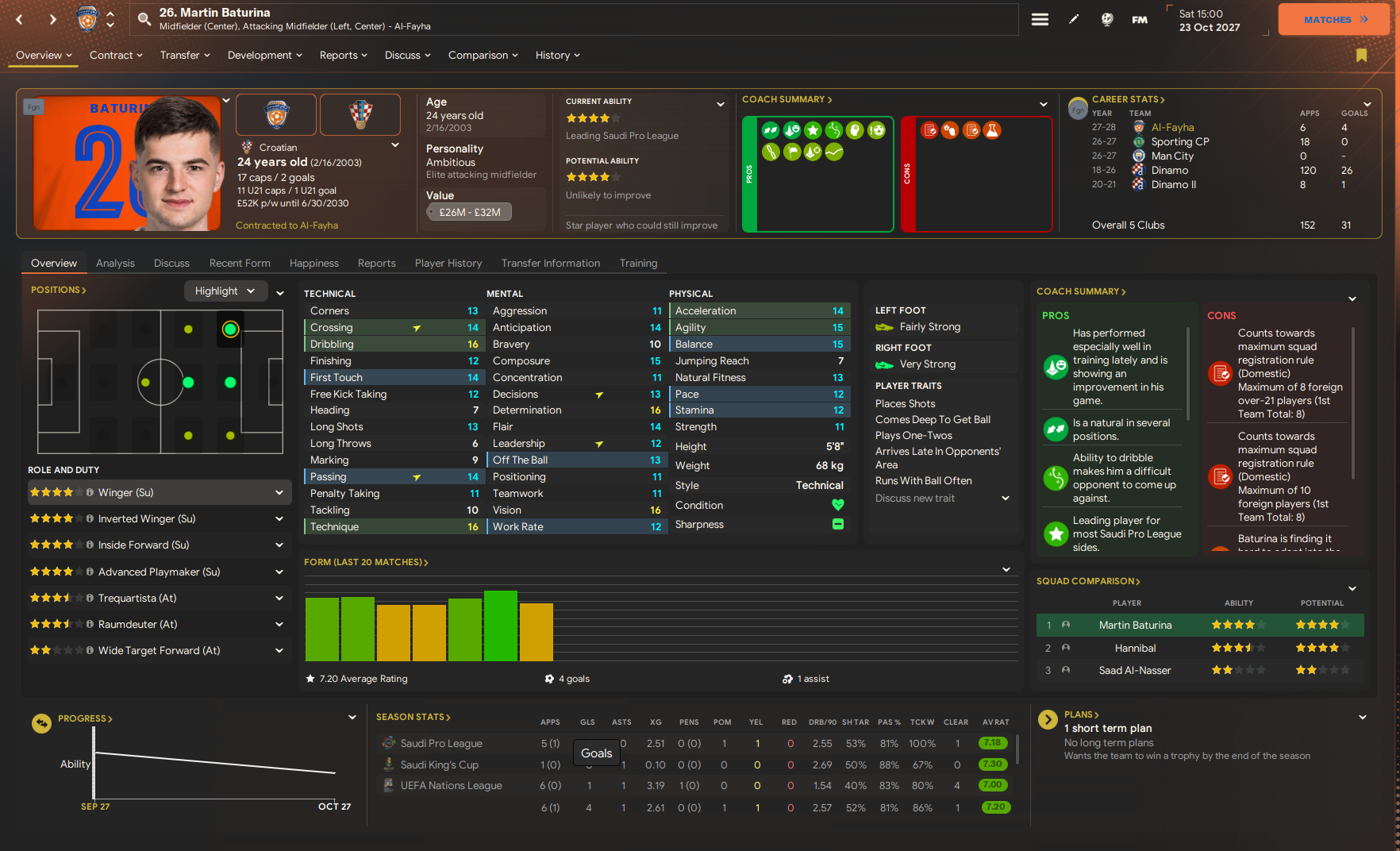Switch to the Training tab
This screenshot has height=851, width=1400.
pos(638,264)
